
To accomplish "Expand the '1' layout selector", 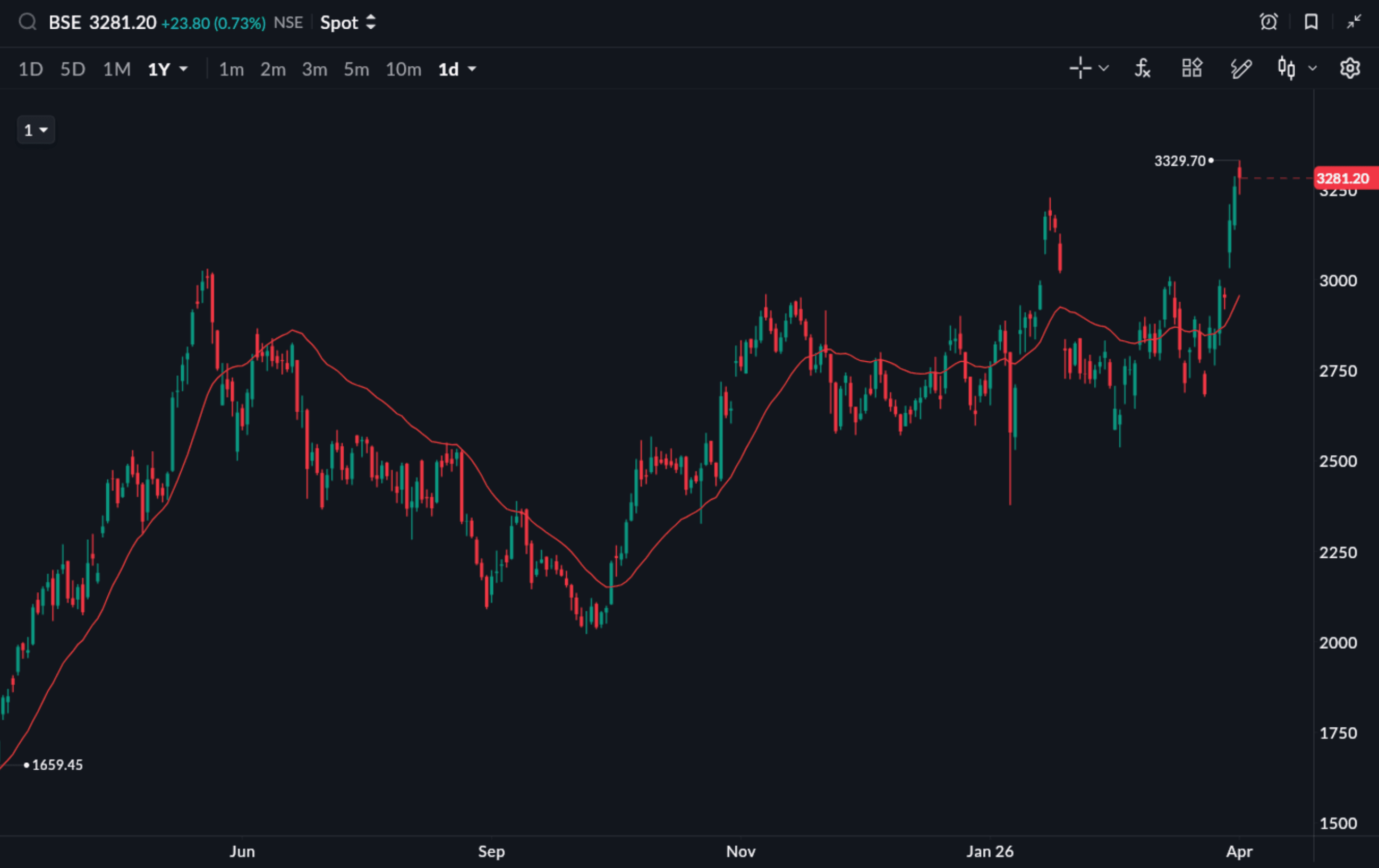I will point(36,131).
